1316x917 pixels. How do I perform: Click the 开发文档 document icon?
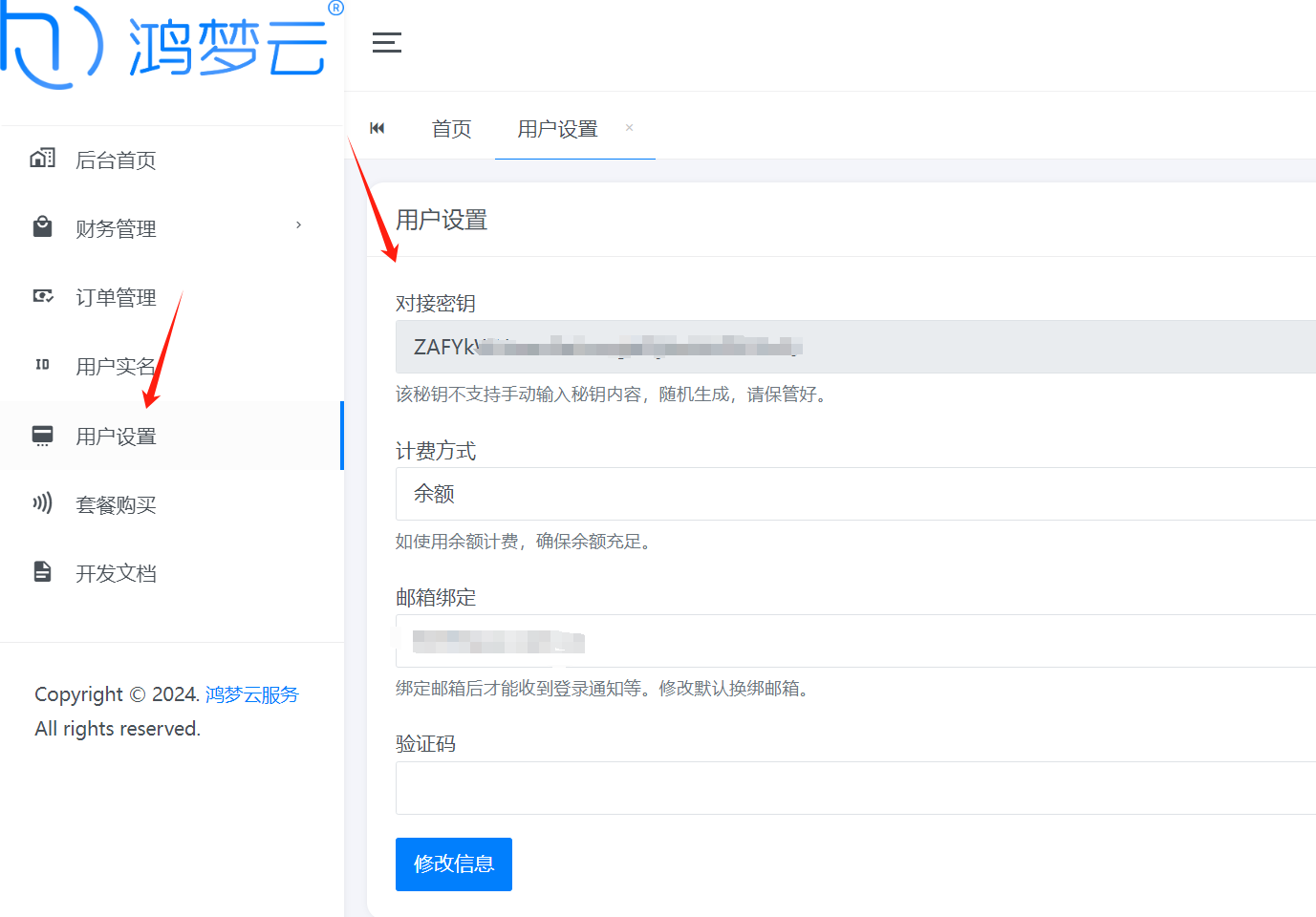(43, 572)
